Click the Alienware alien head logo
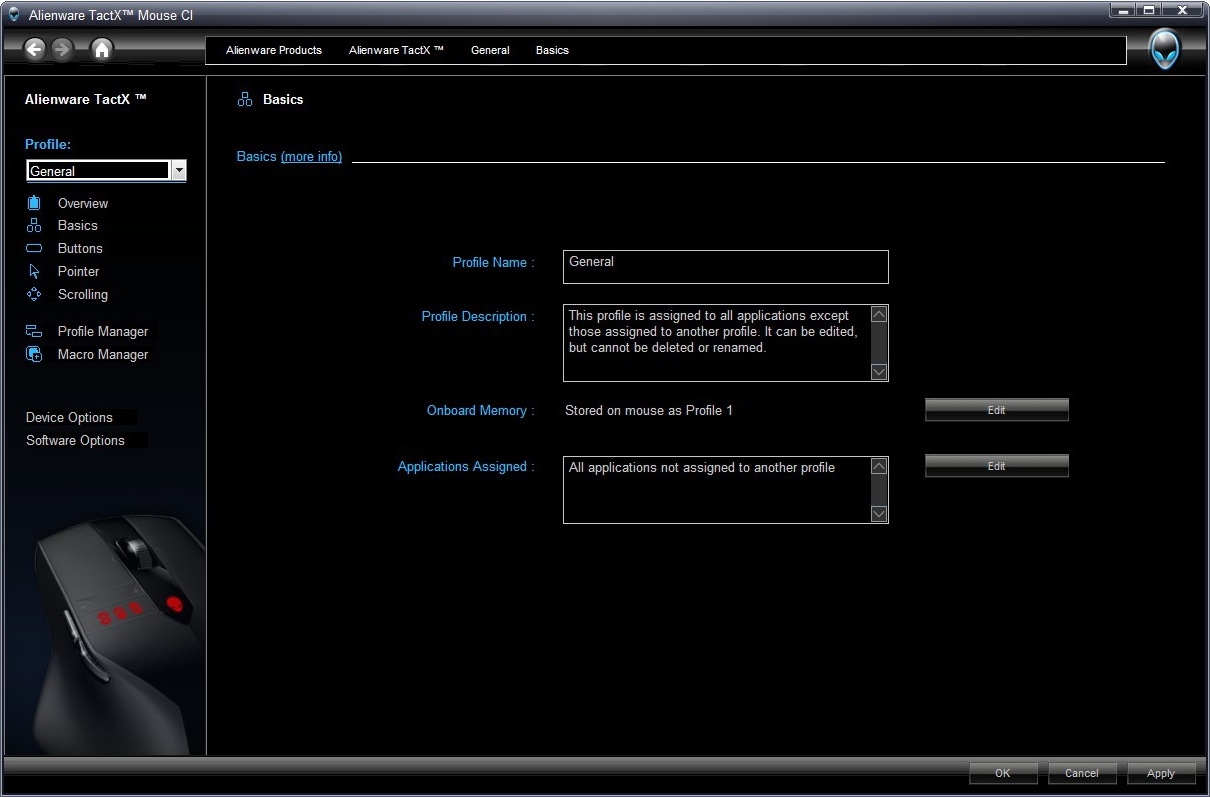This screenshot has height=797, width=1210. click(x=1166, y=47)
